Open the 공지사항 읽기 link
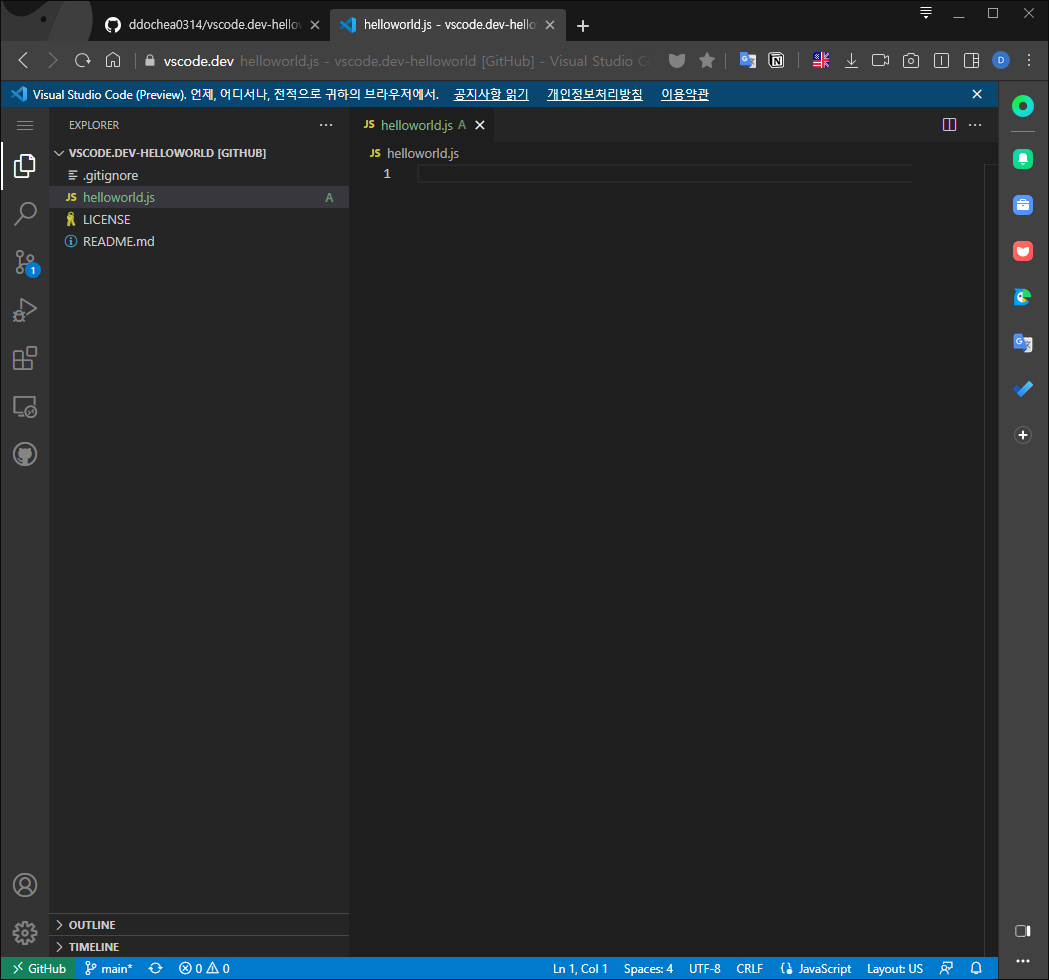The height and width of the screenshot is (980, 1049). pyautogui.click(x=491, y=94)
